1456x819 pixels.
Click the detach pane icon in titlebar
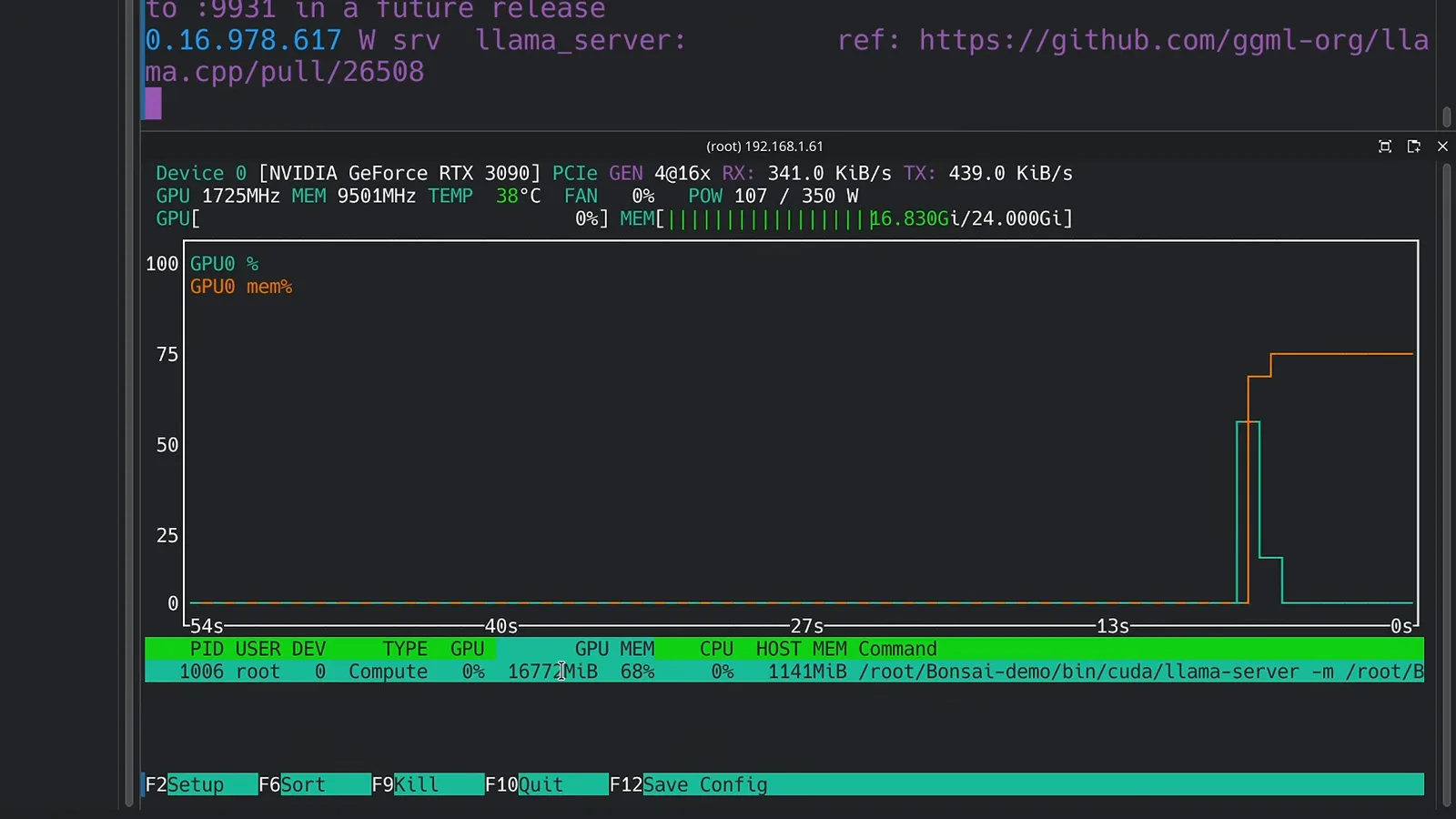pos(1413,147)
